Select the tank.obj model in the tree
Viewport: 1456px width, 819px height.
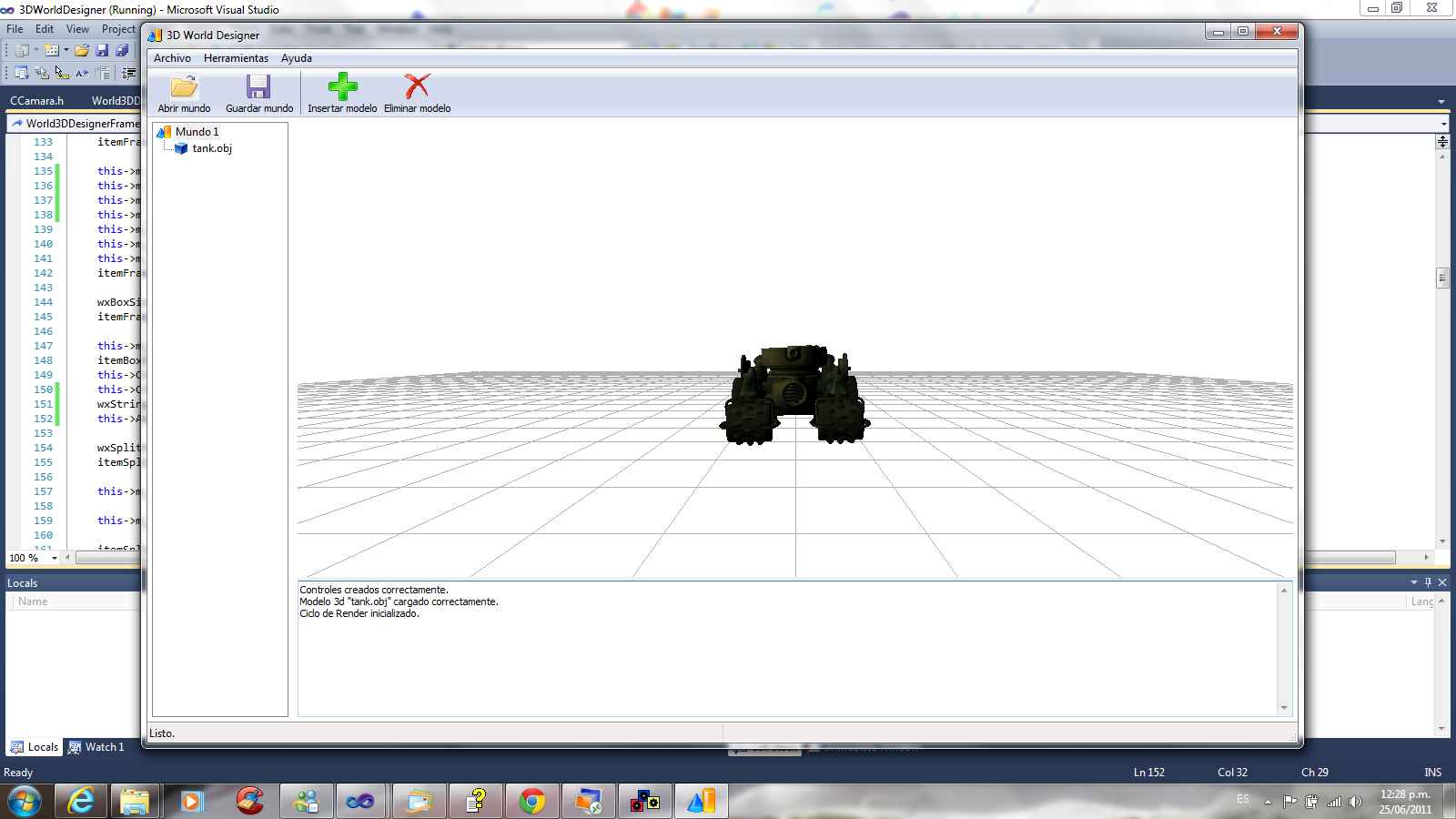click(x=212, y=148)
